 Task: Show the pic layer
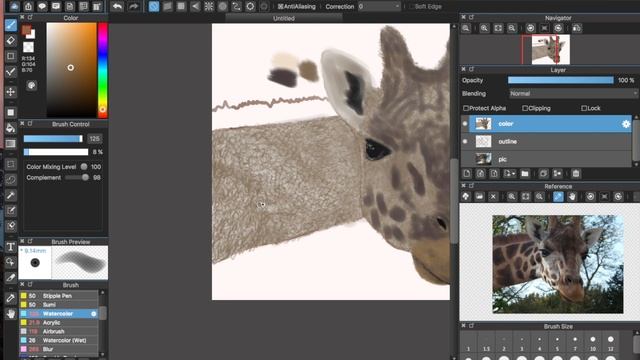[x=465, y=159]
